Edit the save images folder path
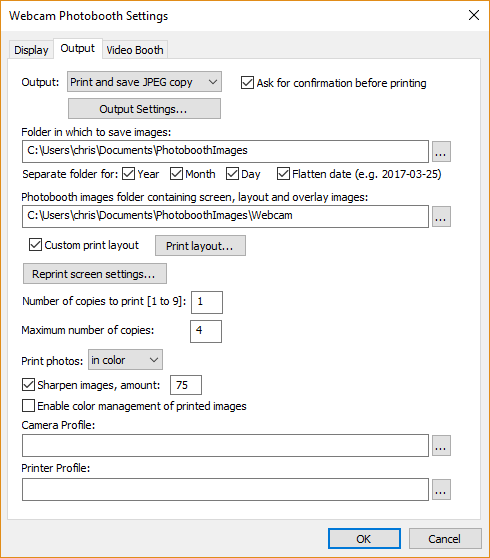 [225, 151]
